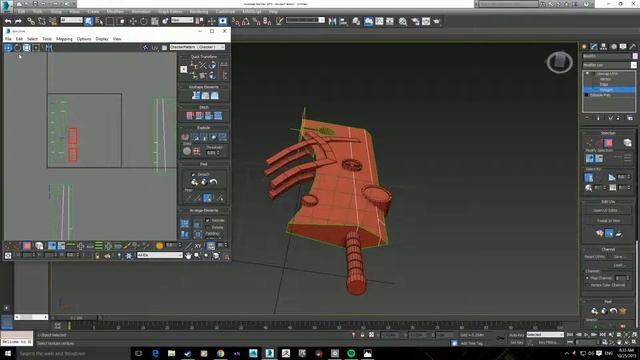This screenshot has height=360, width=640.
Task: Open the Options menu in Edit UVWs
Action: click(84, 39)
